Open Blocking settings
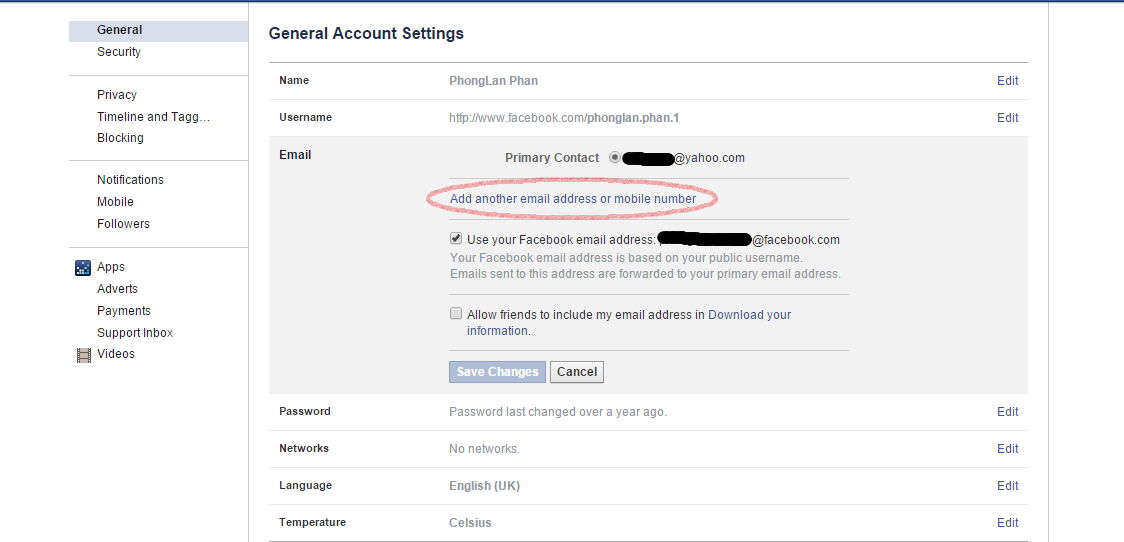1124x542 pixels. click(120, 138)
